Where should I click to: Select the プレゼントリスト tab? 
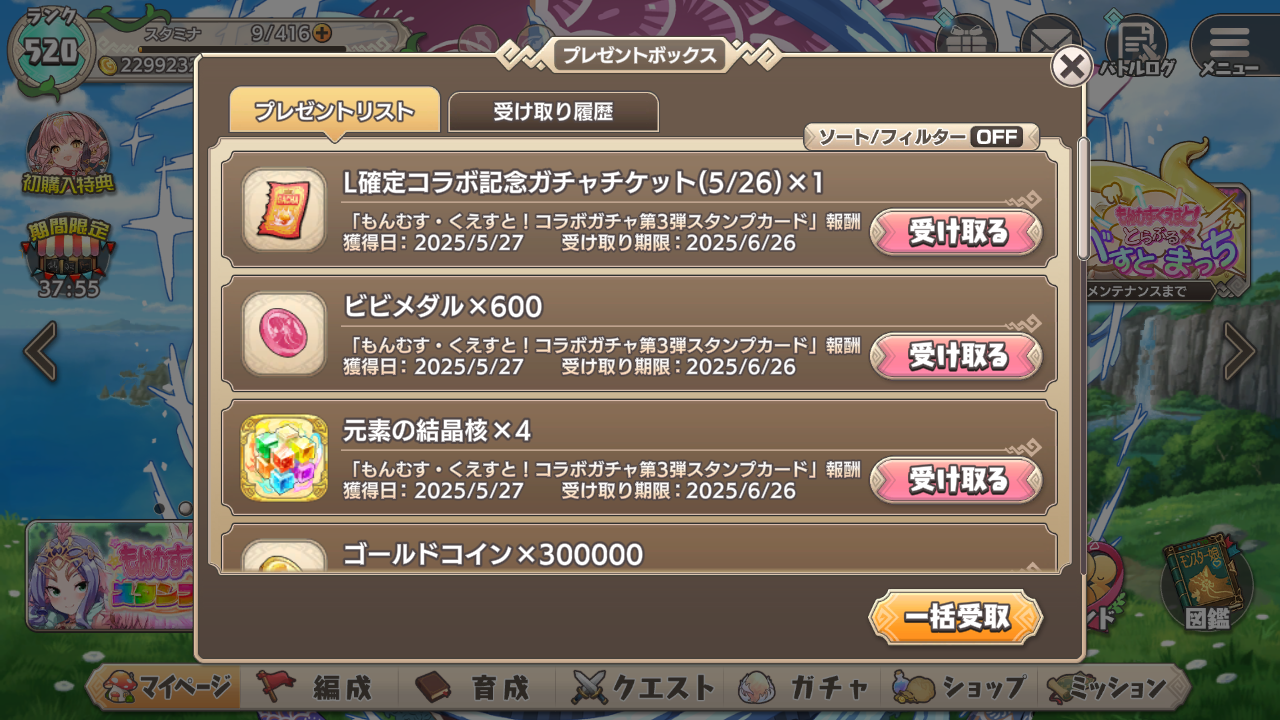334,111
